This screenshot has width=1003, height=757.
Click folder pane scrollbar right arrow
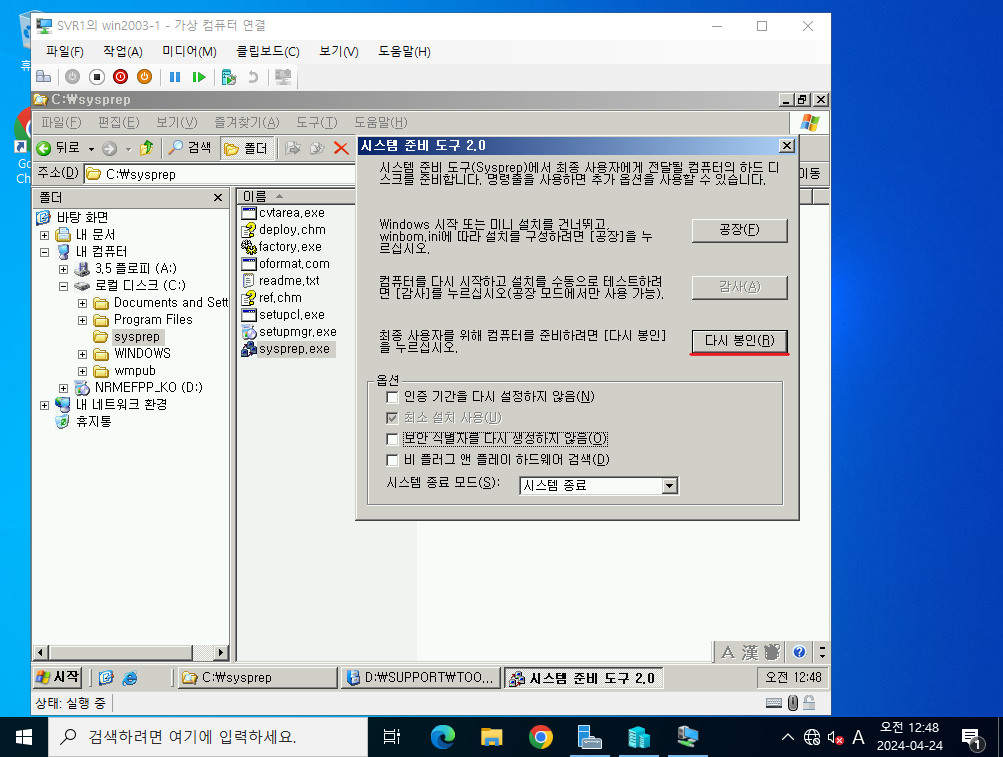coord(221,653)
